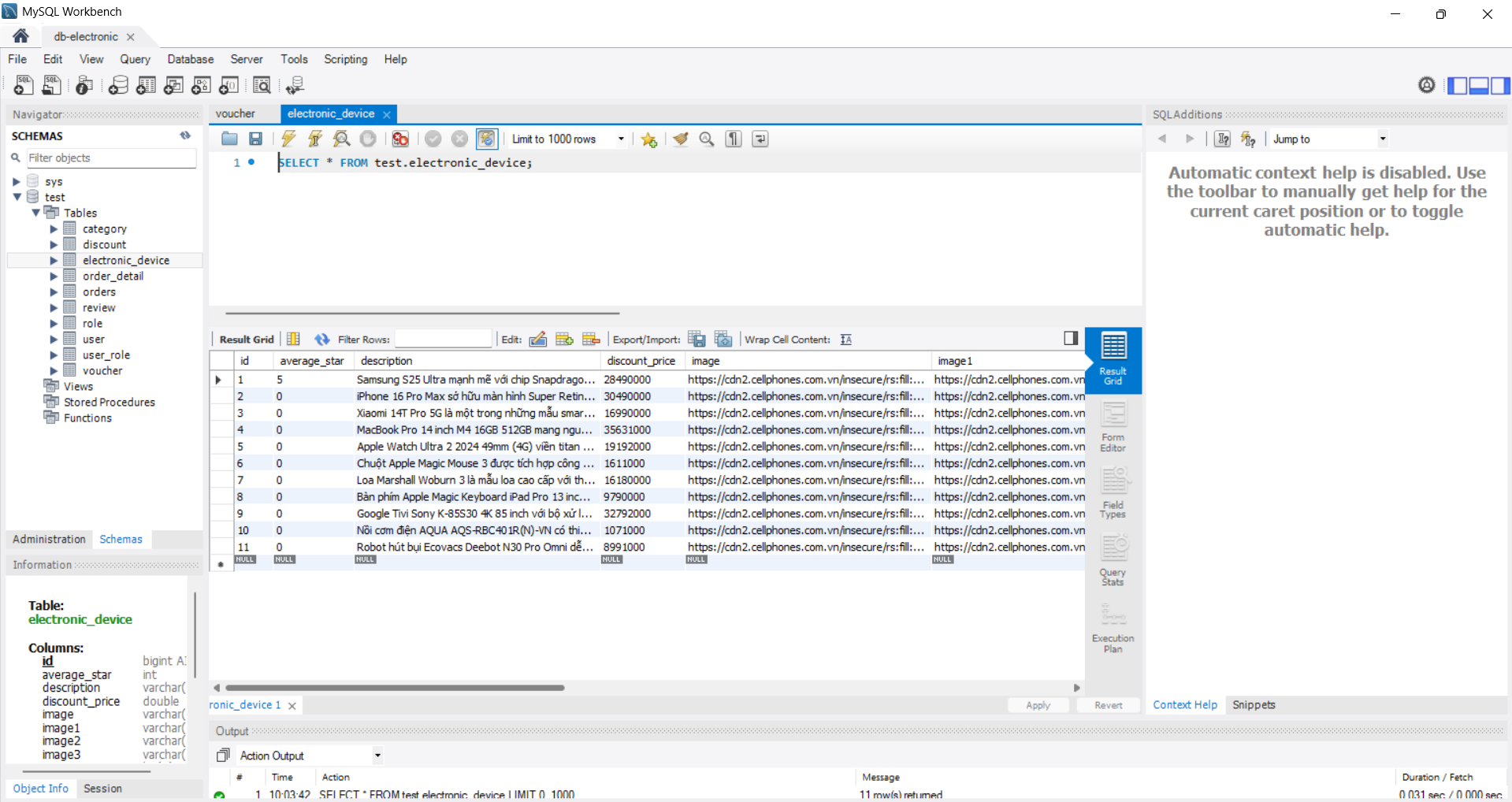Create a new schema icon
This screenshot has height=802, width=1512.
point(118,85)
